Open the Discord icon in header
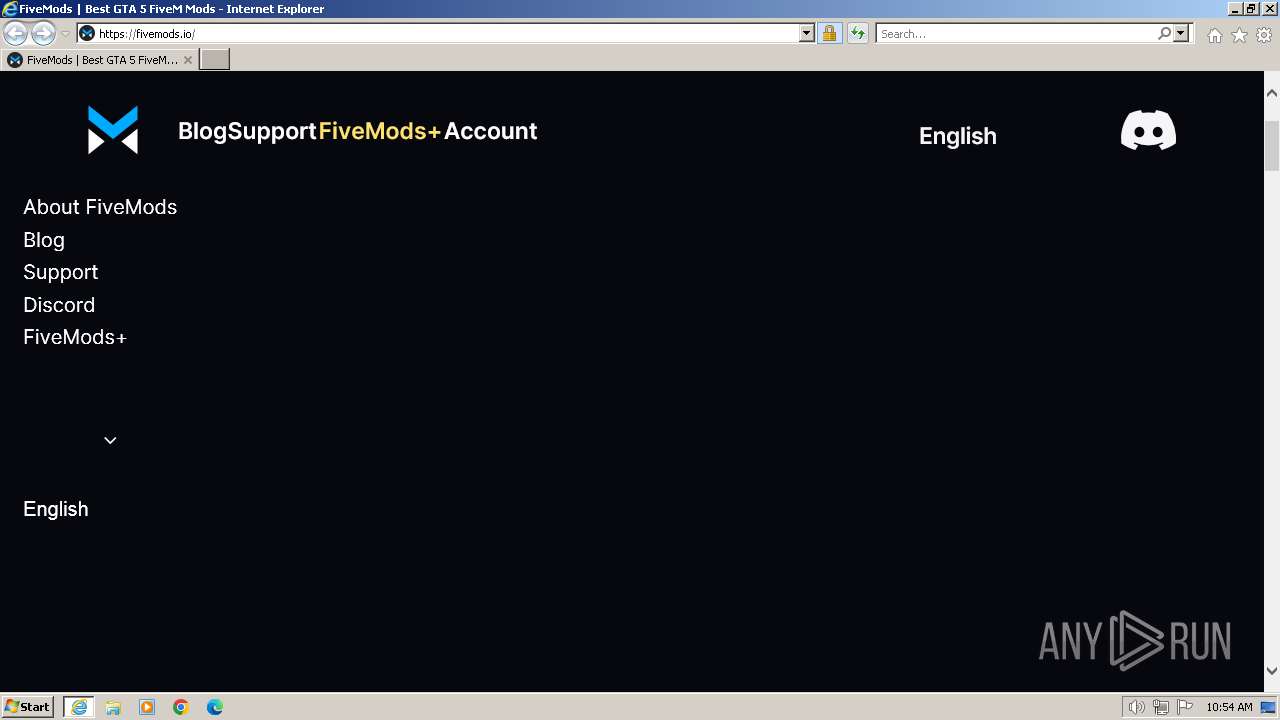The width and height of the screenshot is (1280, 720). 1148,131
